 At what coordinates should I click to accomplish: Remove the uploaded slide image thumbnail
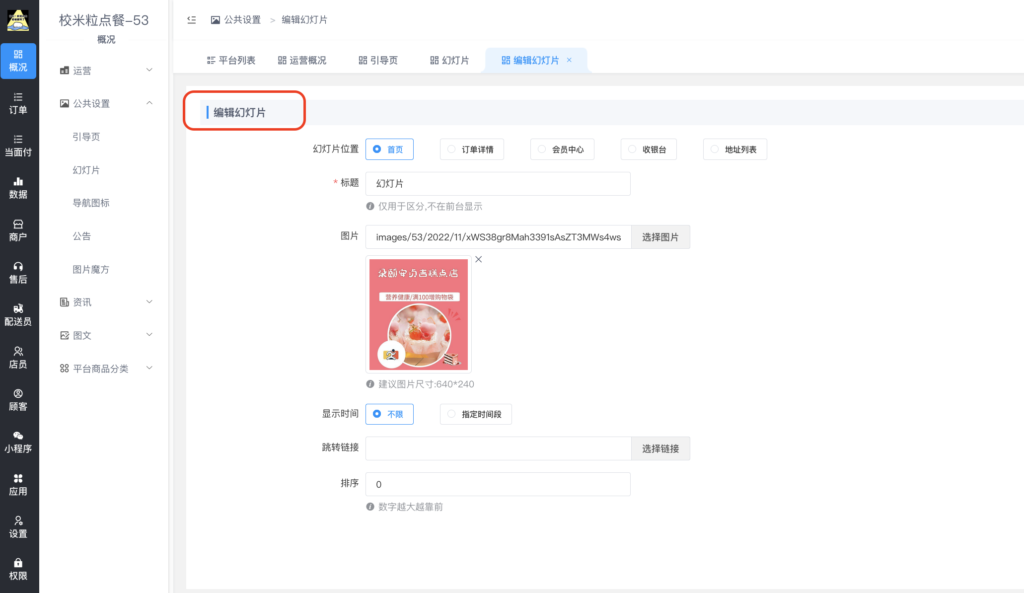(x=479, y=259)
